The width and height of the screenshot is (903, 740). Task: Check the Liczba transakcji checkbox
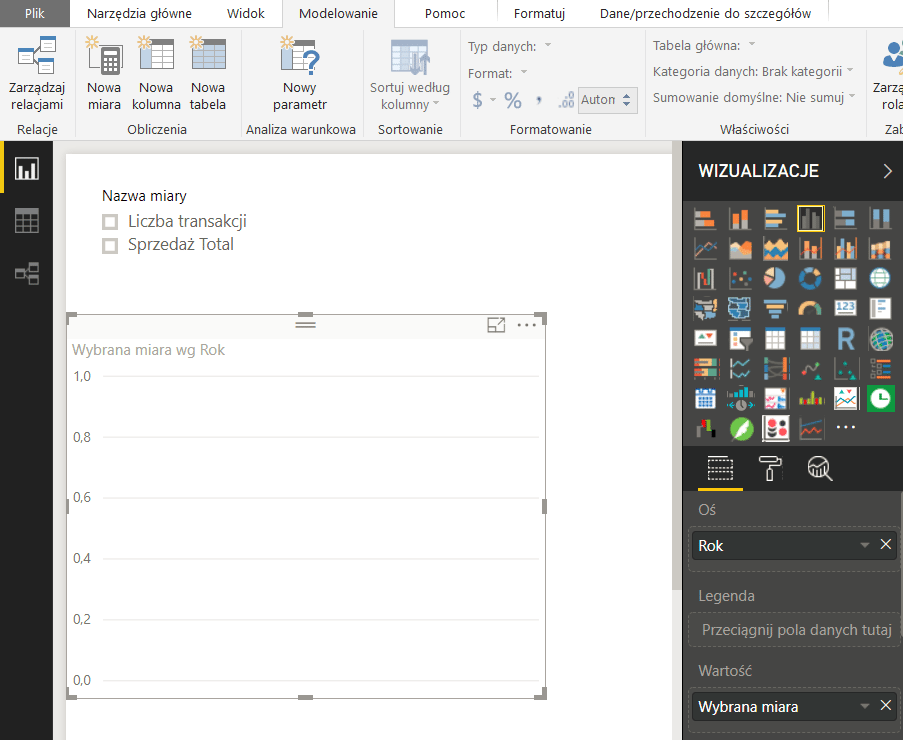(x=111, y=222)
